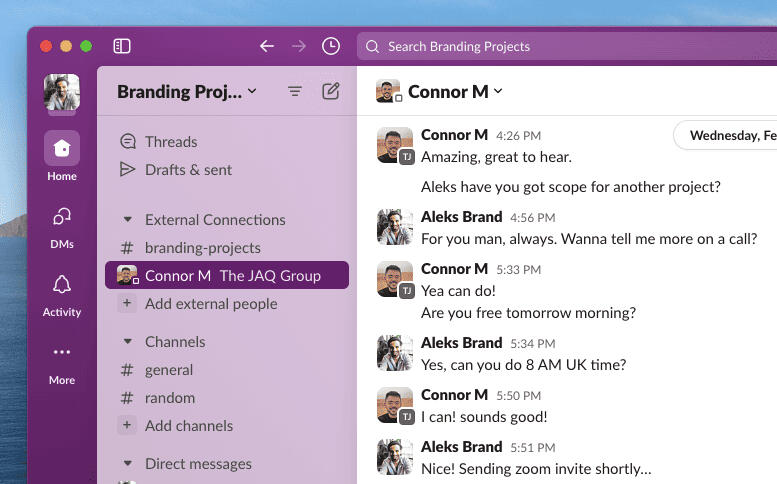
Task: Click Connor M avatar in conversation header
Action: click(388, 91)
